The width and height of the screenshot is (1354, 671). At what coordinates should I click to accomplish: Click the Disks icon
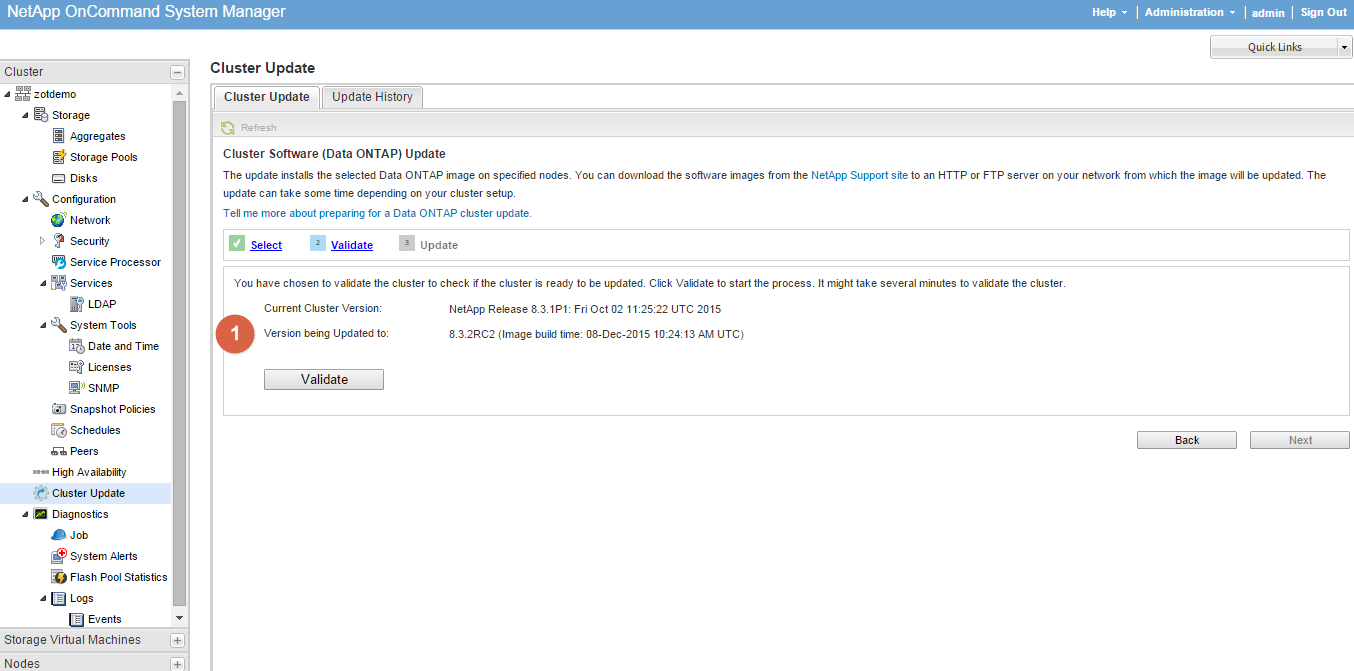(59, 178)
